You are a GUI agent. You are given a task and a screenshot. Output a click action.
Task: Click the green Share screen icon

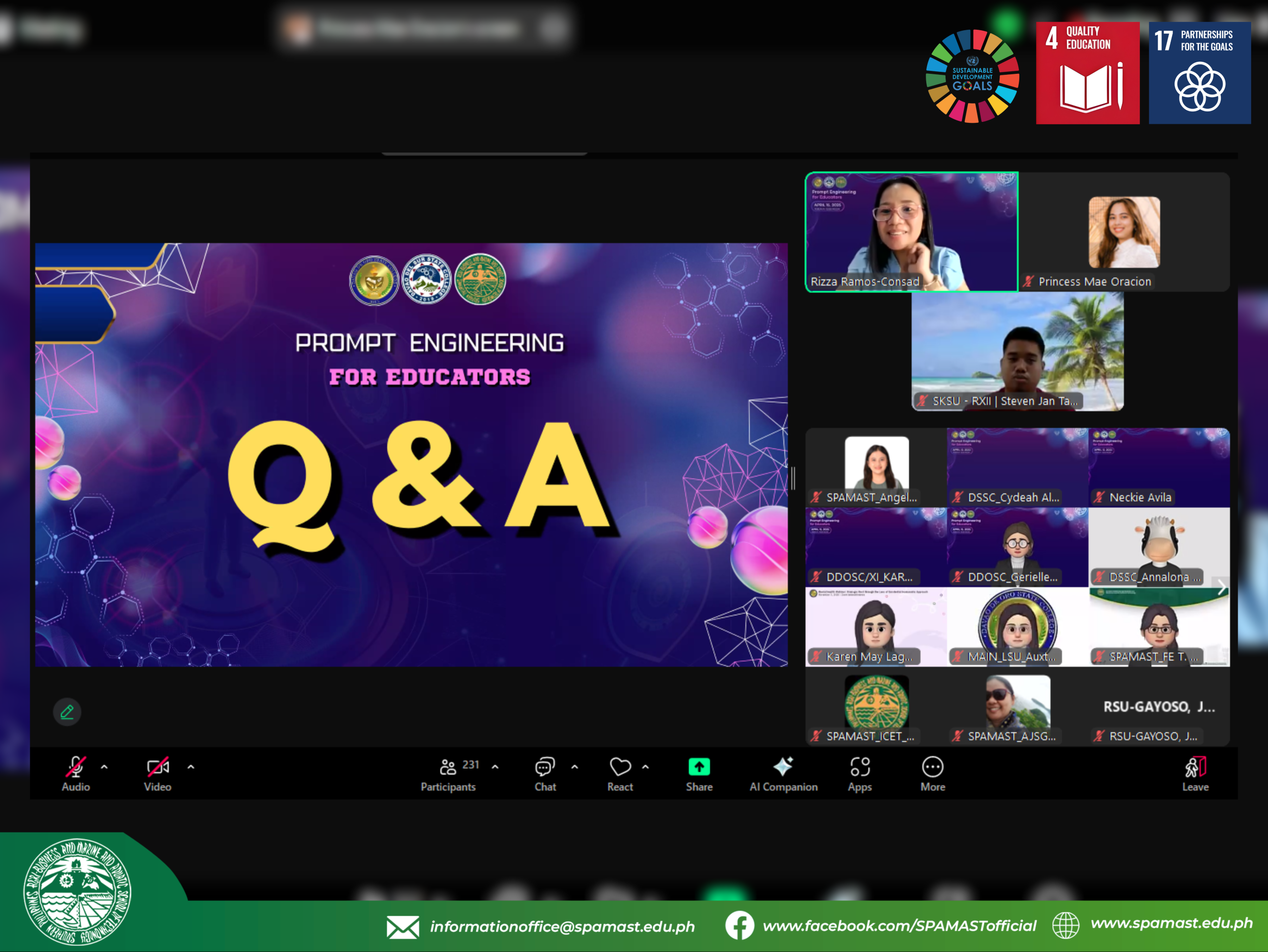[699, 767]
